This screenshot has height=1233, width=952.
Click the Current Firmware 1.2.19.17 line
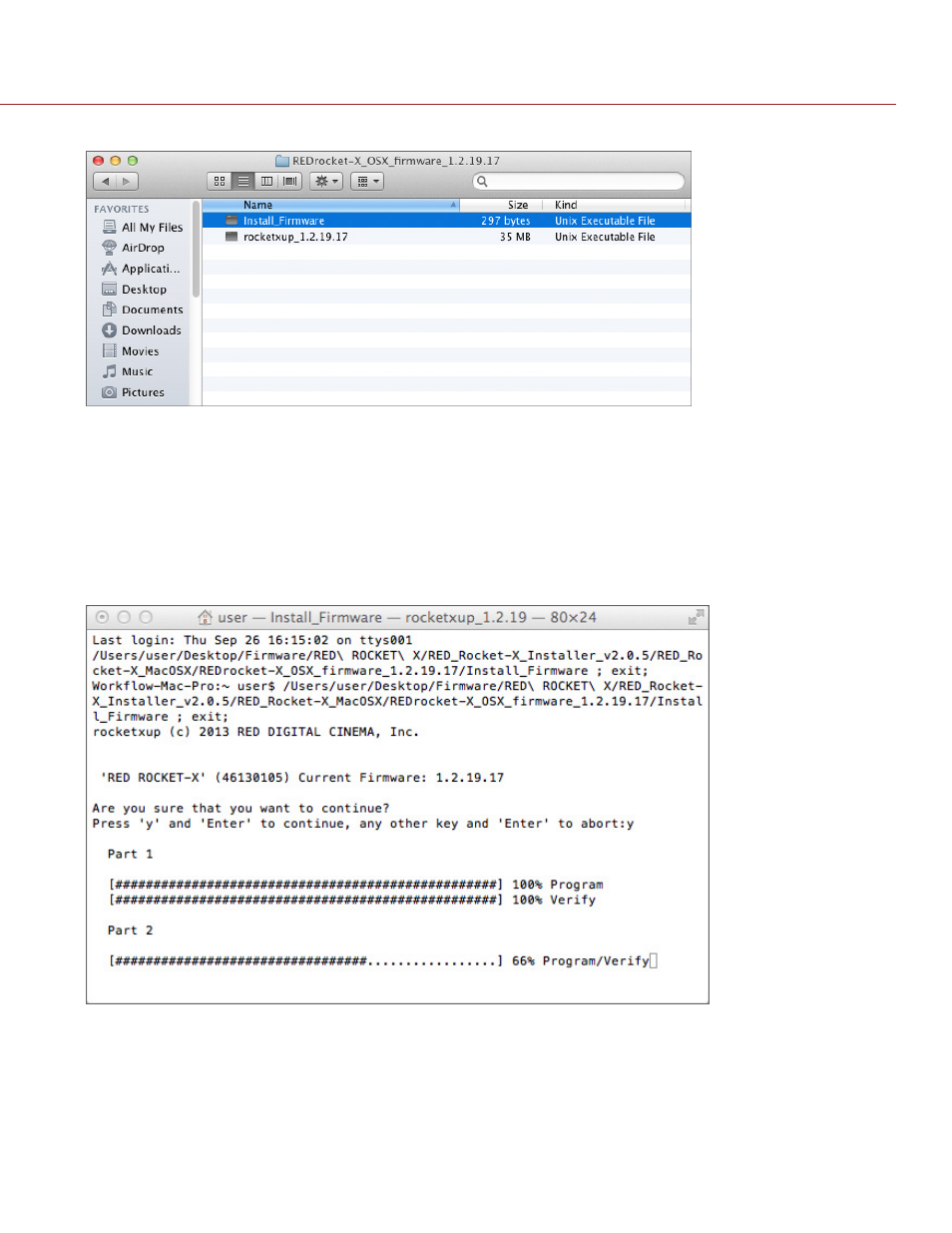302,778
